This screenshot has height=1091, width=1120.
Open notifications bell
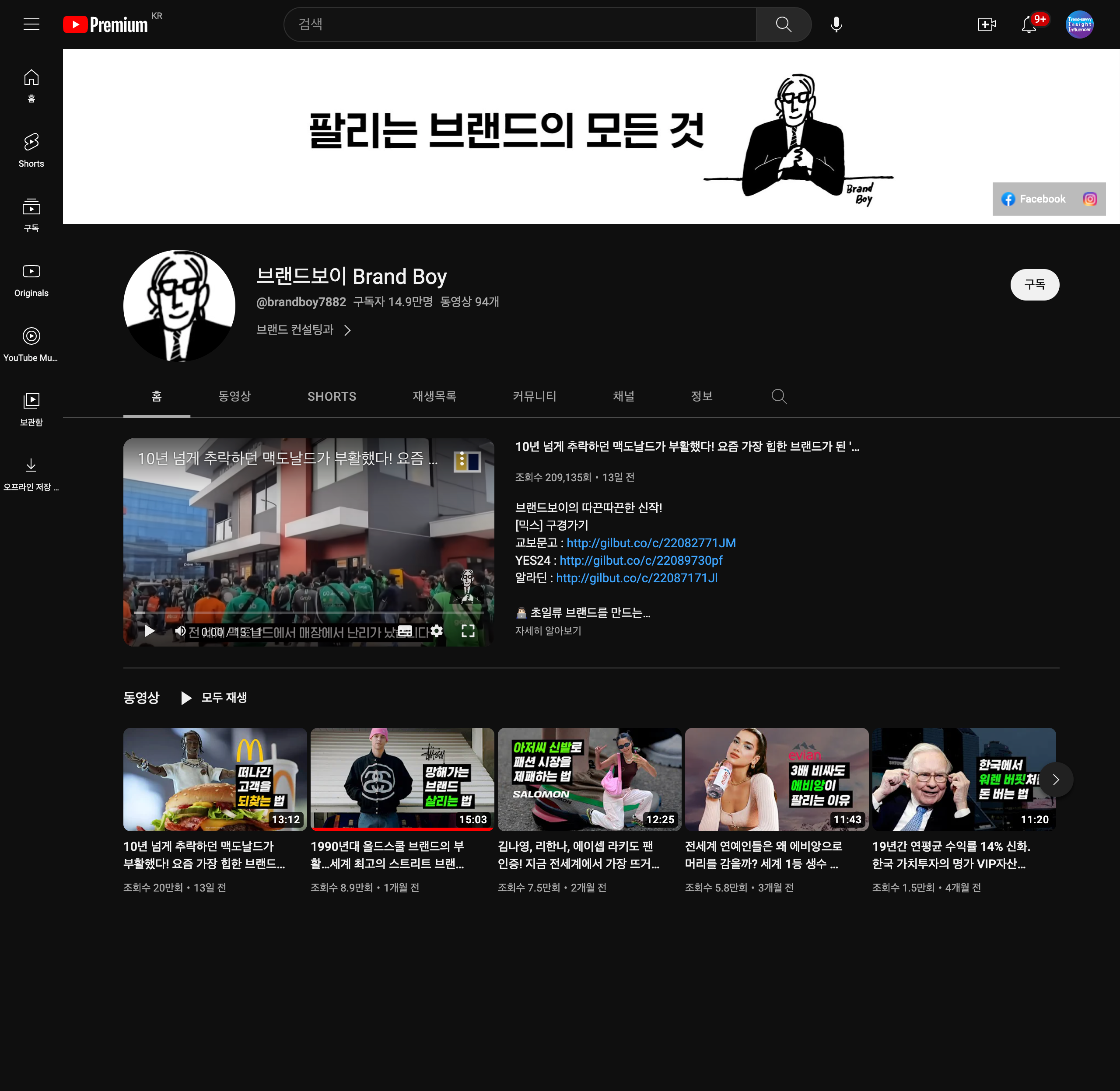click(1029, 24)
